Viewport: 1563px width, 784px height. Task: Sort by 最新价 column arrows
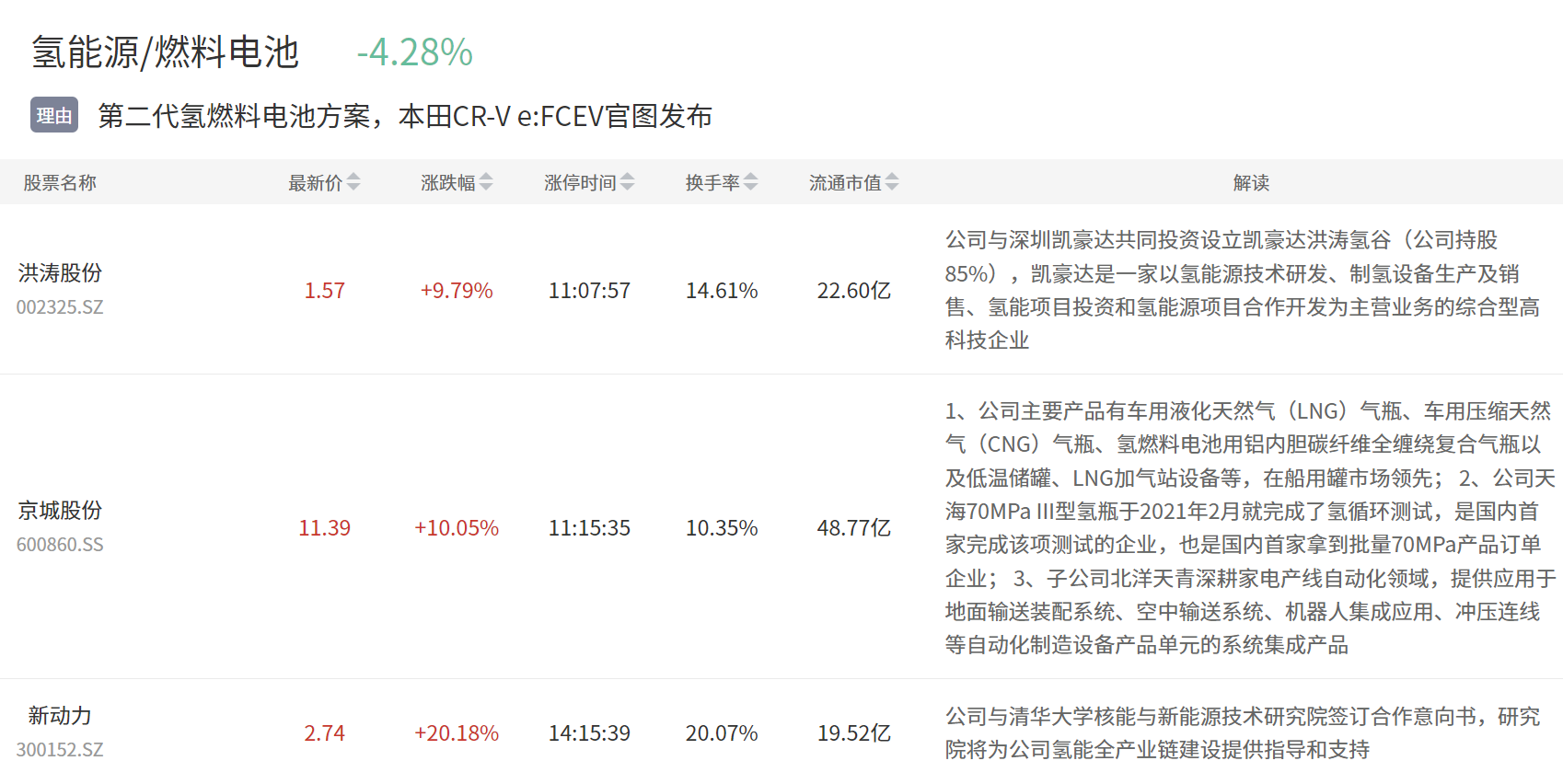point(353,182)
